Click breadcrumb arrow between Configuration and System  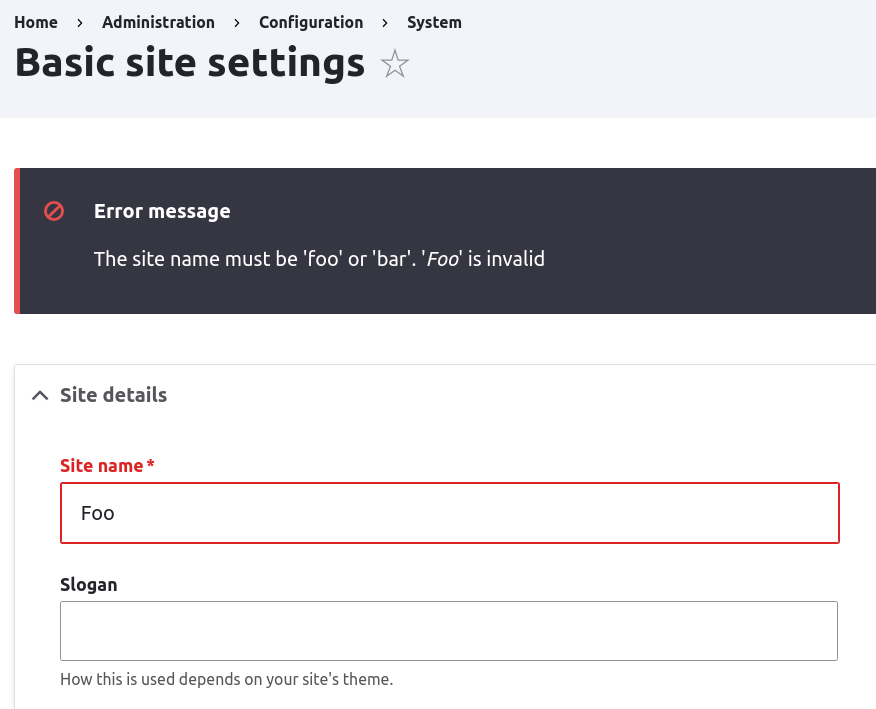[x=385, y=22]
